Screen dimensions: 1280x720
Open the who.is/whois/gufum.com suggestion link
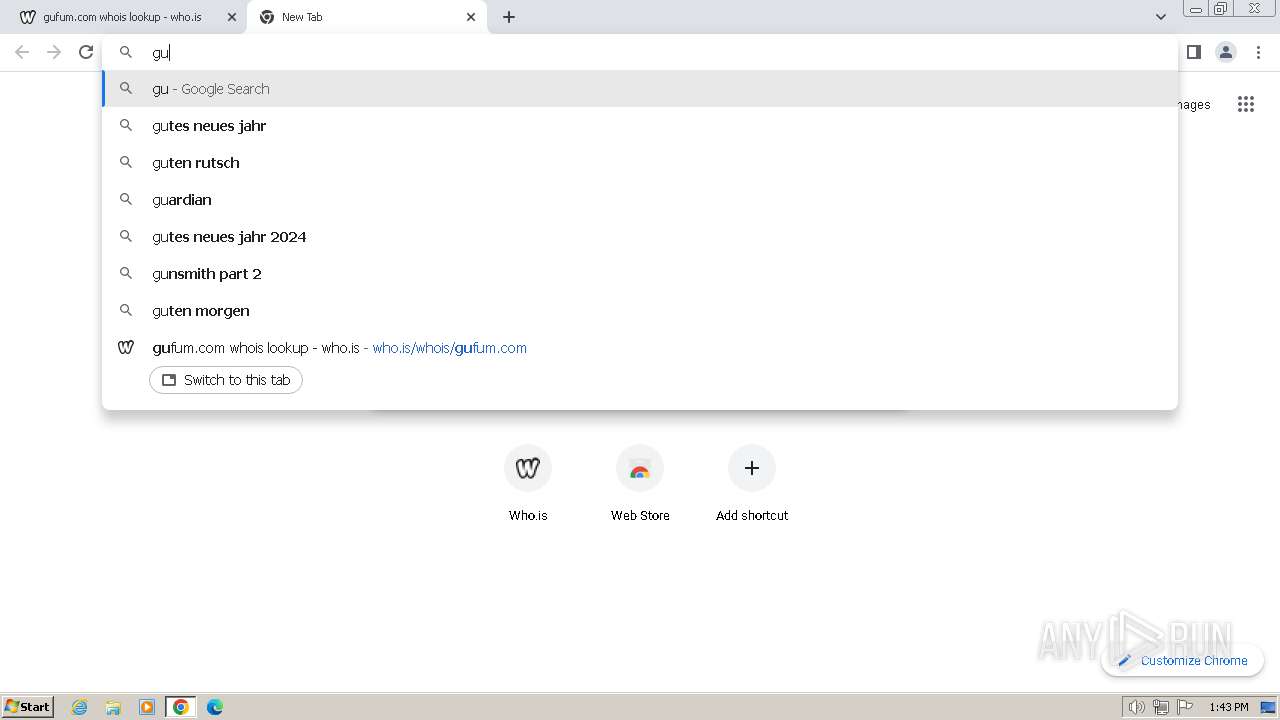(449, 348)
